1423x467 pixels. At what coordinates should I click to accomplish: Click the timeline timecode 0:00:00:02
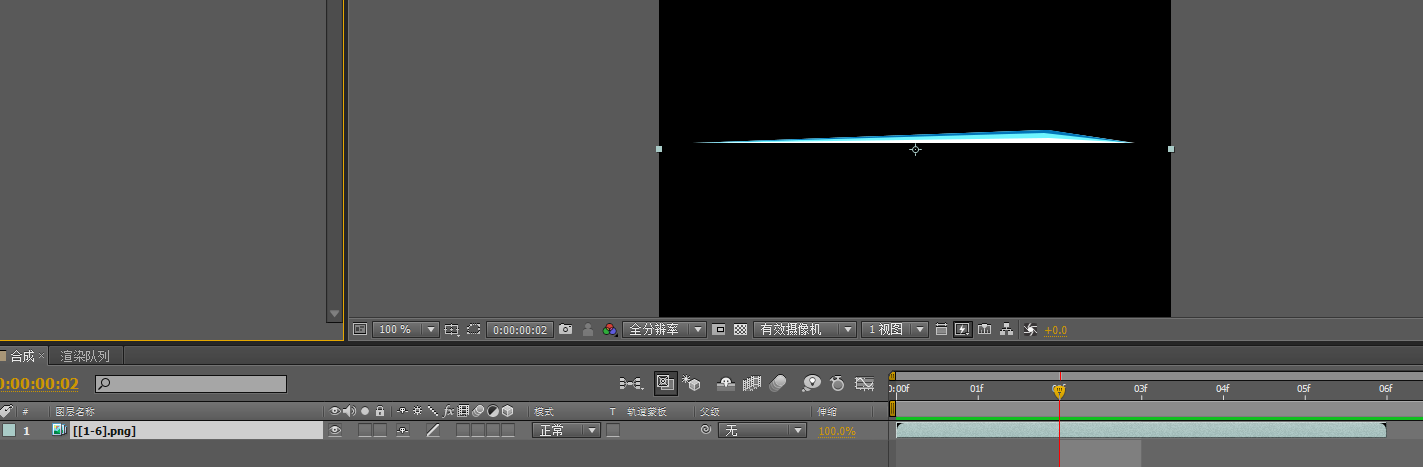[39, 384]
